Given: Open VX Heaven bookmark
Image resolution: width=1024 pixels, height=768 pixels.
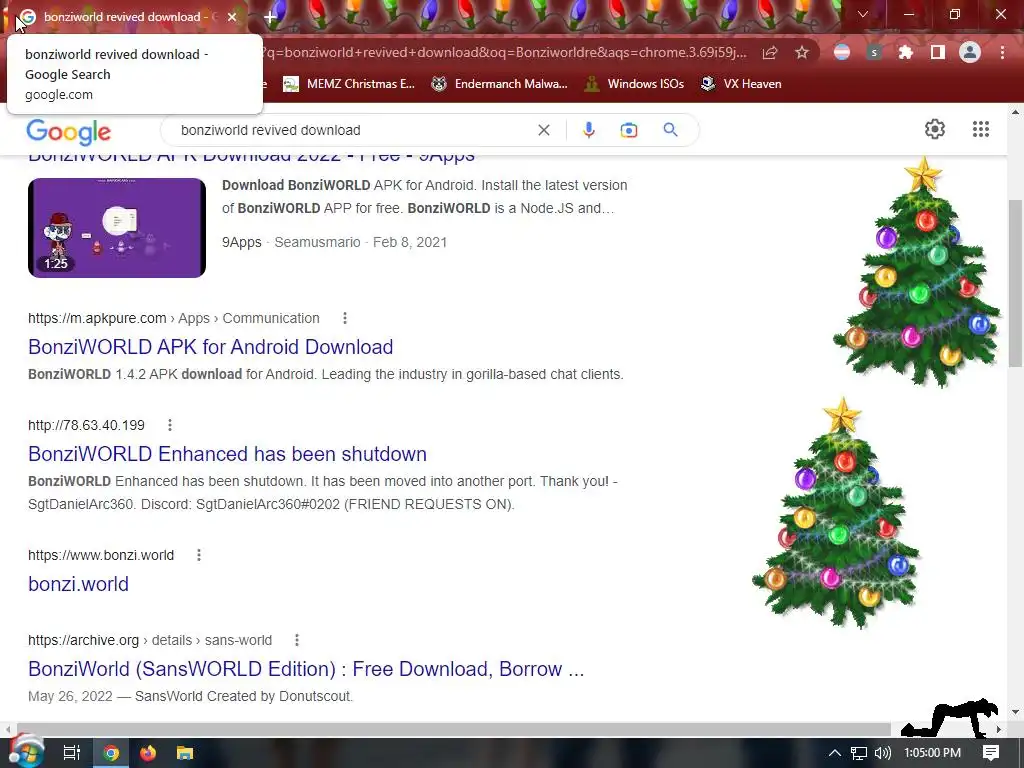Looking at the screenshot, I should [741, 84].
